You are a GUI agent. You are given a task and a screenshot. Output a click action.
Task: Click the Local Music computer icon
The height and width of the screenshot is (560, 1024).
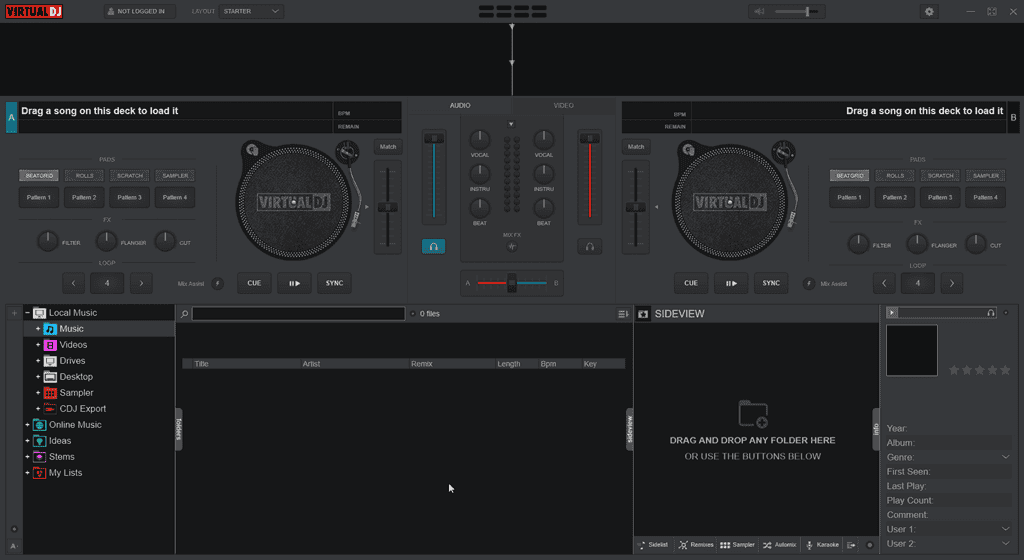coord(39,313)
